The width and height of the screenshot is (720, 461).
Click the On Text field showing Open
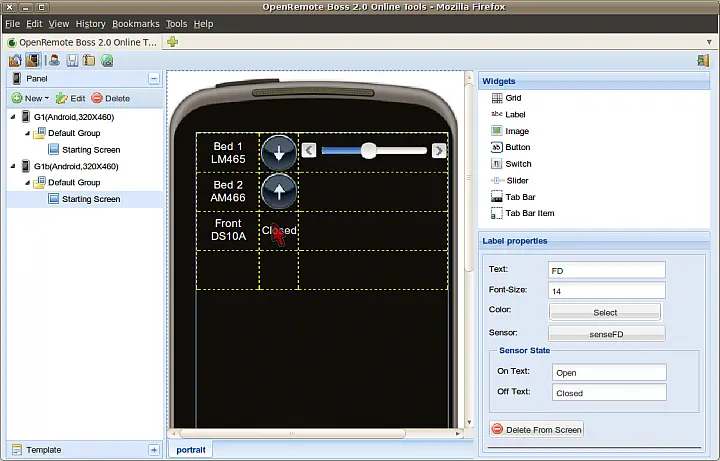[x=609, y=372]
